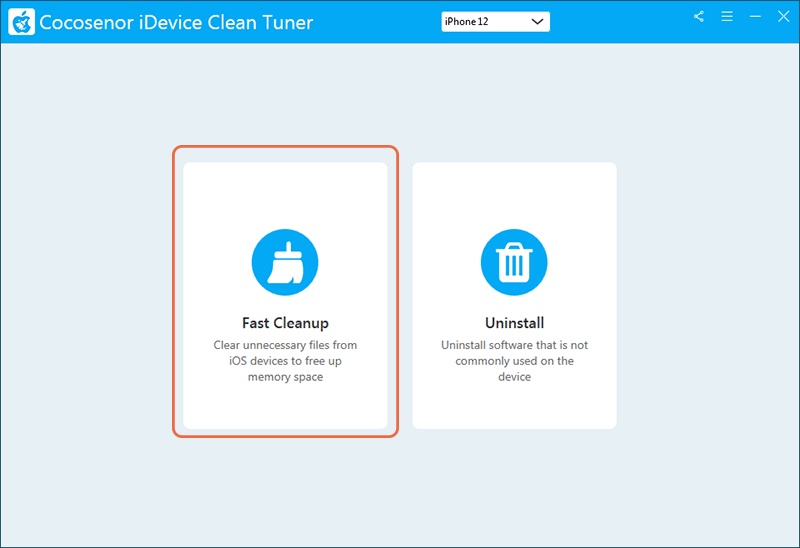Select the Fast Cleanup title text
This screenshot has width=800, height=548.
(x=285, y=323)
